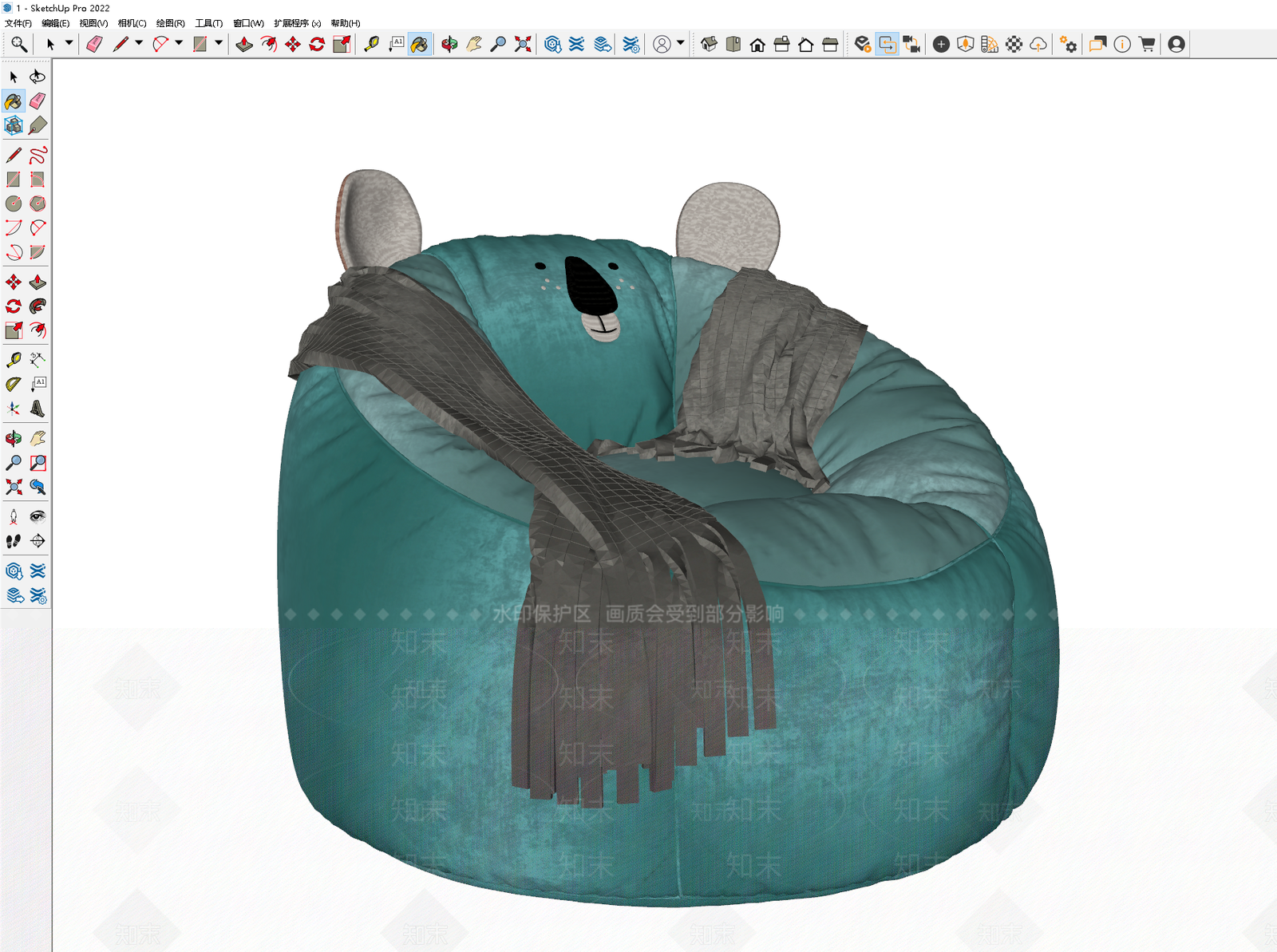Open the shopping cart icon
This screenshot has height=952, width=1277.
[1147, 44]
